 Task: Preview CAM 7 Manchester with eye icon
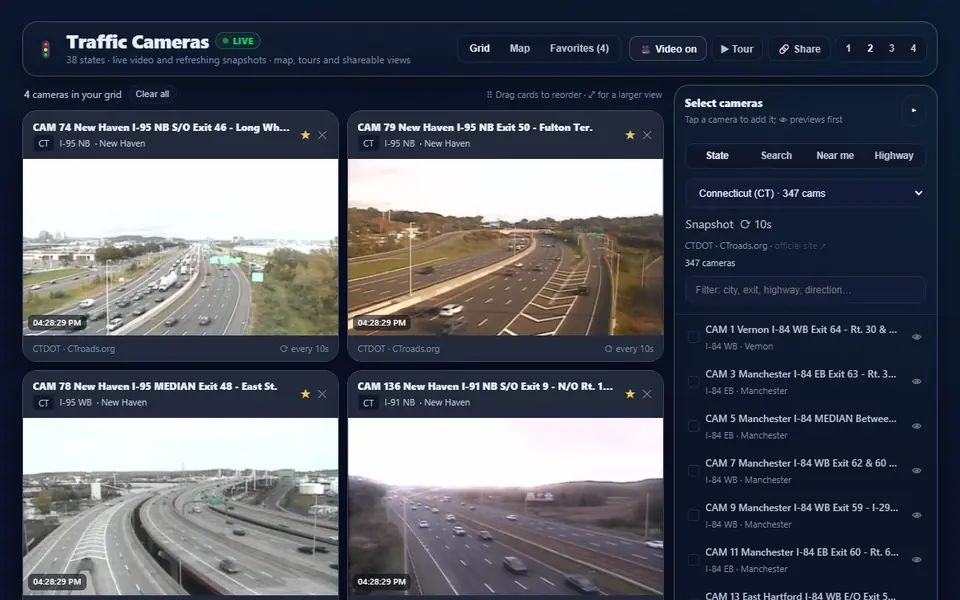coord(917,470)
